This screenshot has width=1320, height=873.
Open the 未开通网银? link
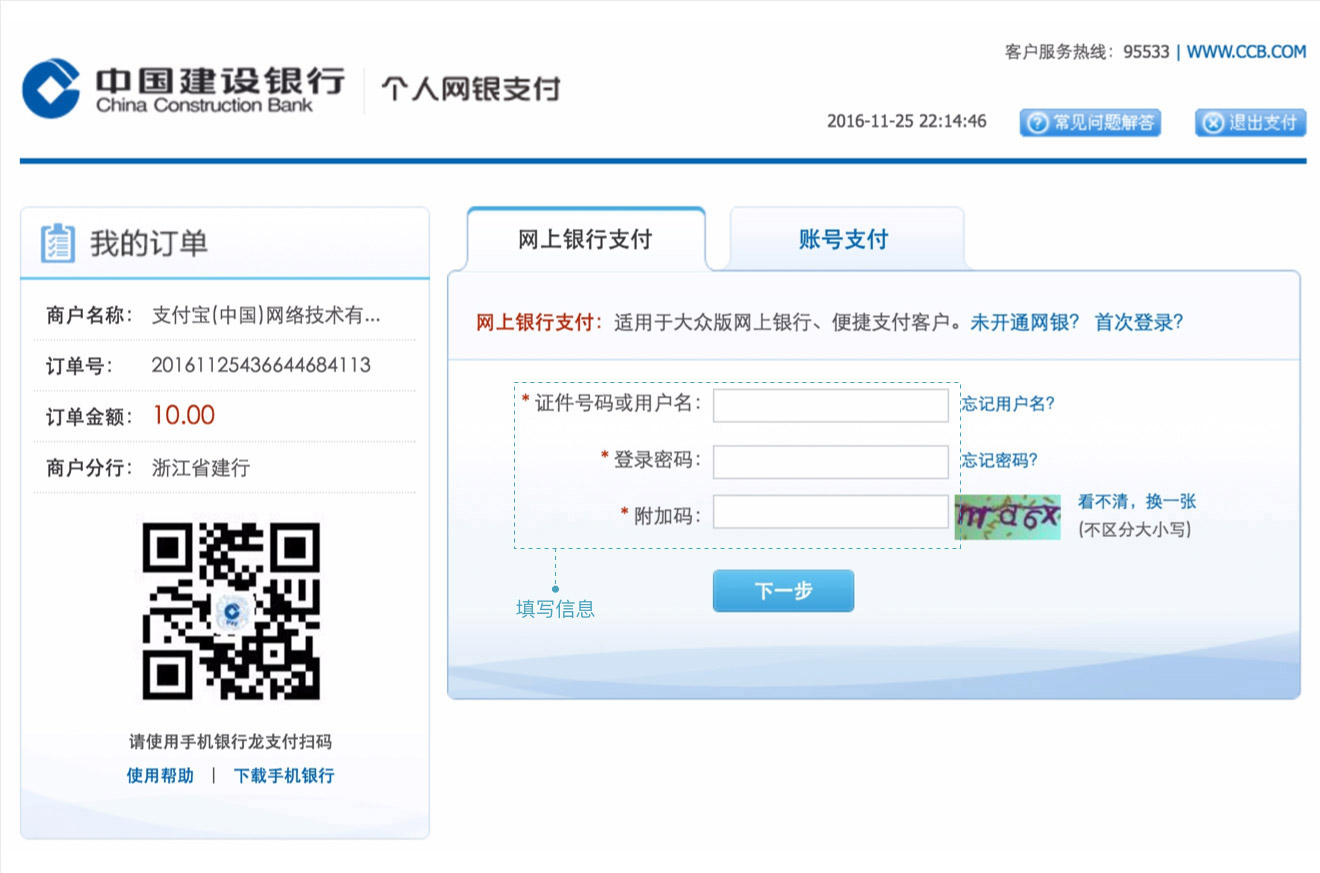[x=1025, y=323]
